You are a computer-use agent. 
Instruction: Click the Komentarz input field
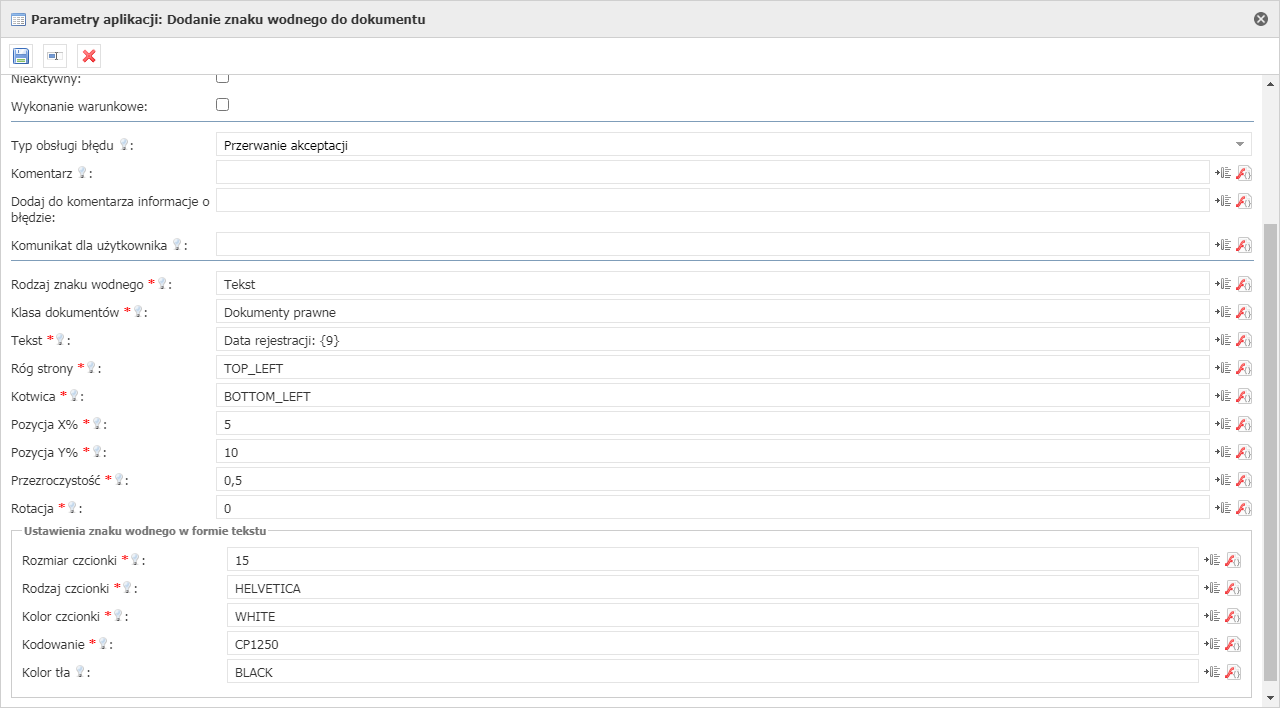point(713,172)
